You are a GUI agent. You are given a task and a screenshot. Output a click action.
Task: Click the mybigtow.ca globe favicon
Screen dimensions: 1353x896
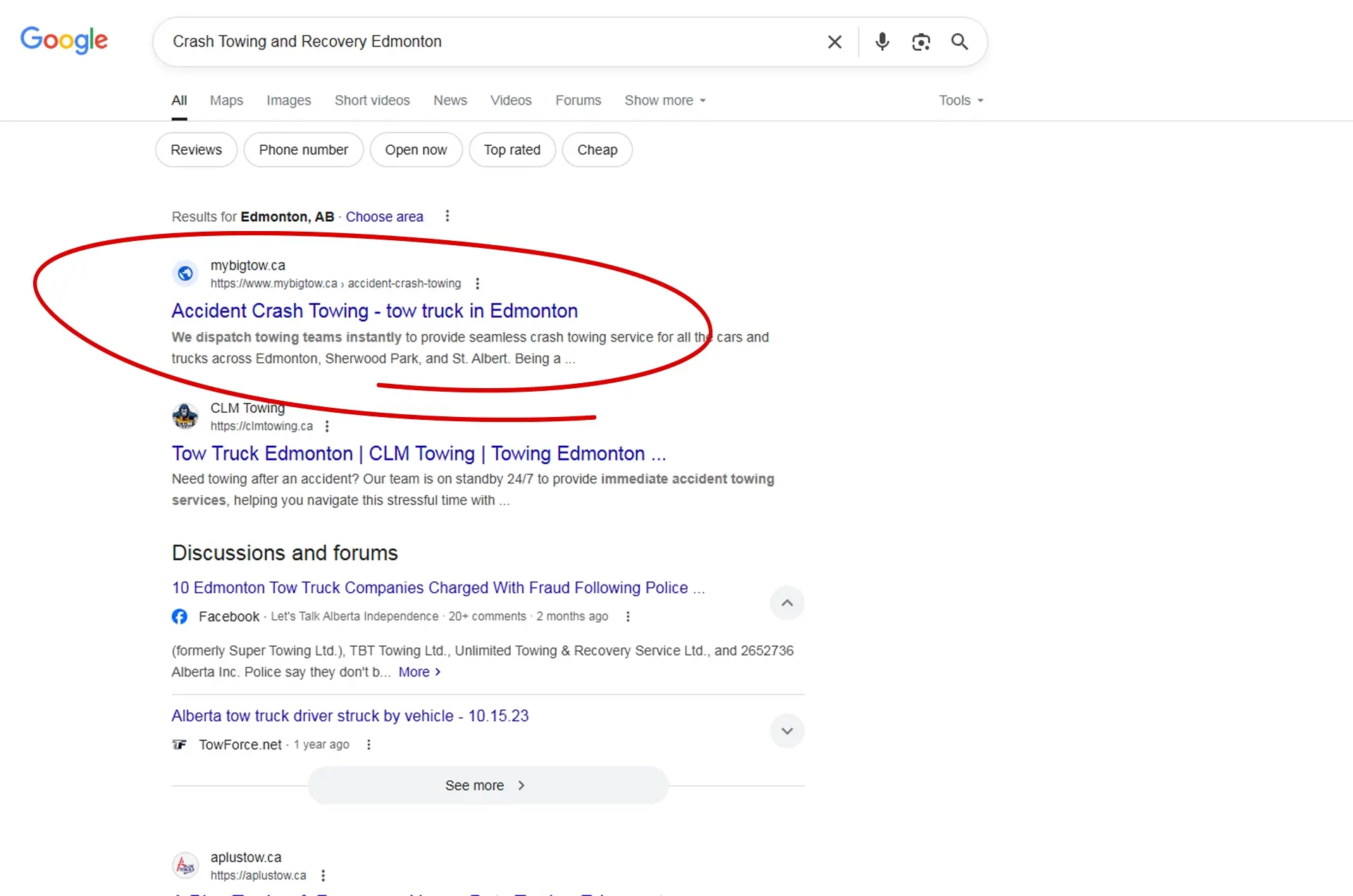point(185,273)
